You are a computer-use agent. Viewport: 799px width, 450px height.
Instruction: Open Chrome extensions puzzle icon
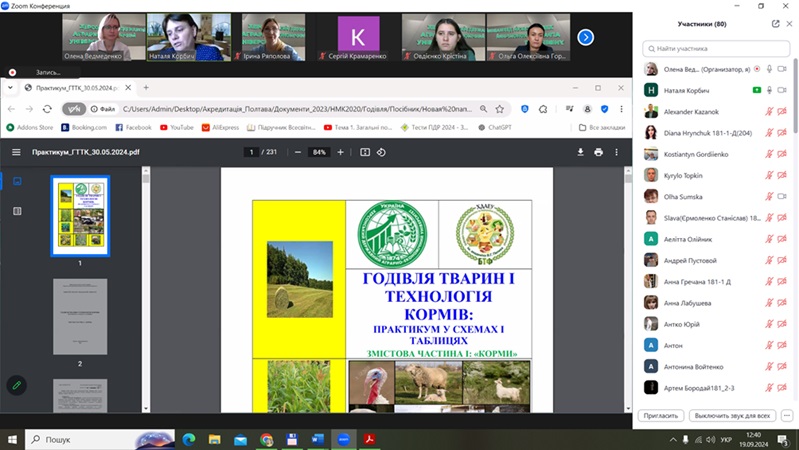(543, 109)
